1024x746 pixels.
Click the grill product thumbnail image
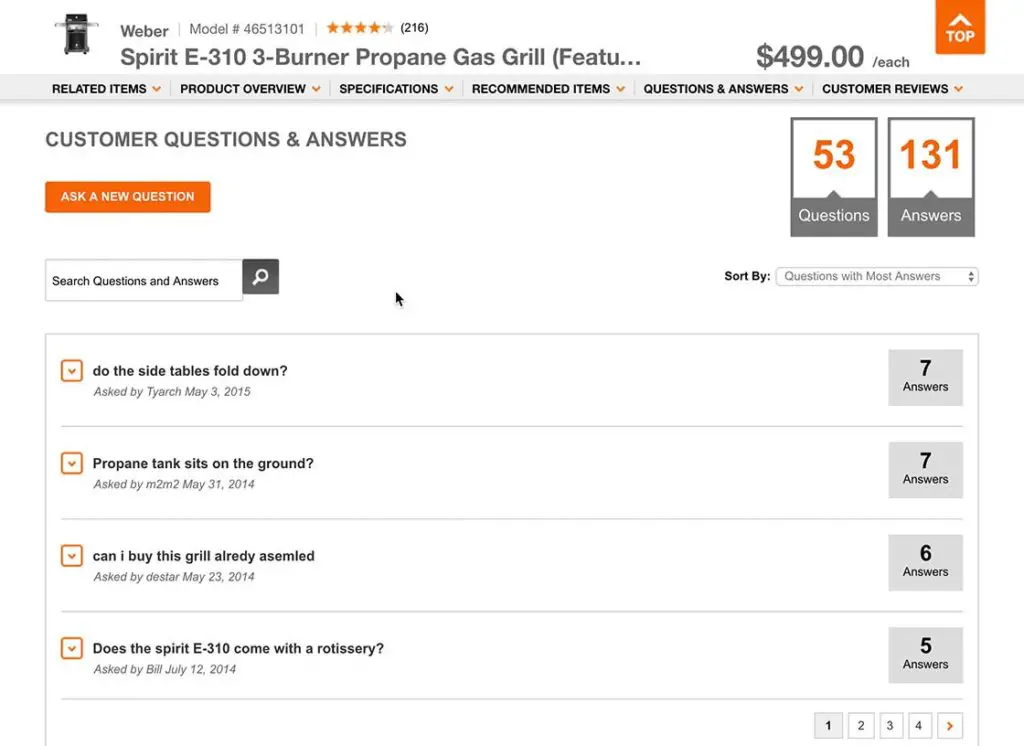(x=77, y=35)
